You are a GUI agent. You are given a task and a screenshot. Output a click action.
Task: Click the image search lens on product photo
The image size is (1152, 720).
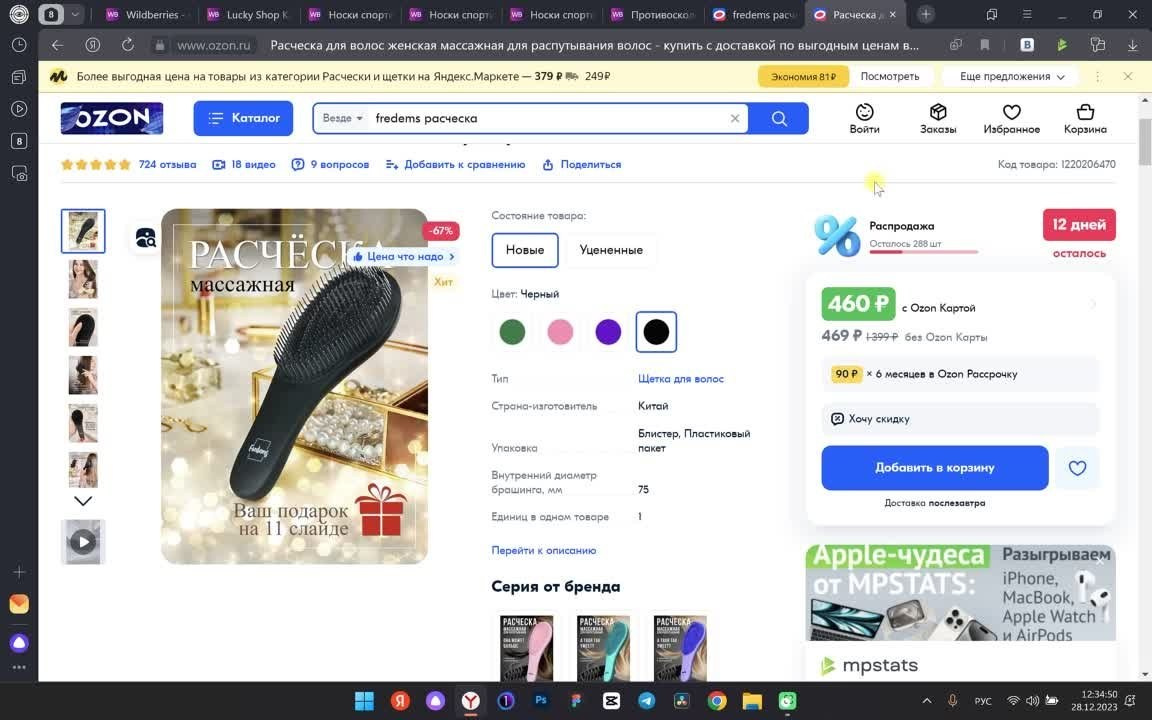(x=146, y=237)
